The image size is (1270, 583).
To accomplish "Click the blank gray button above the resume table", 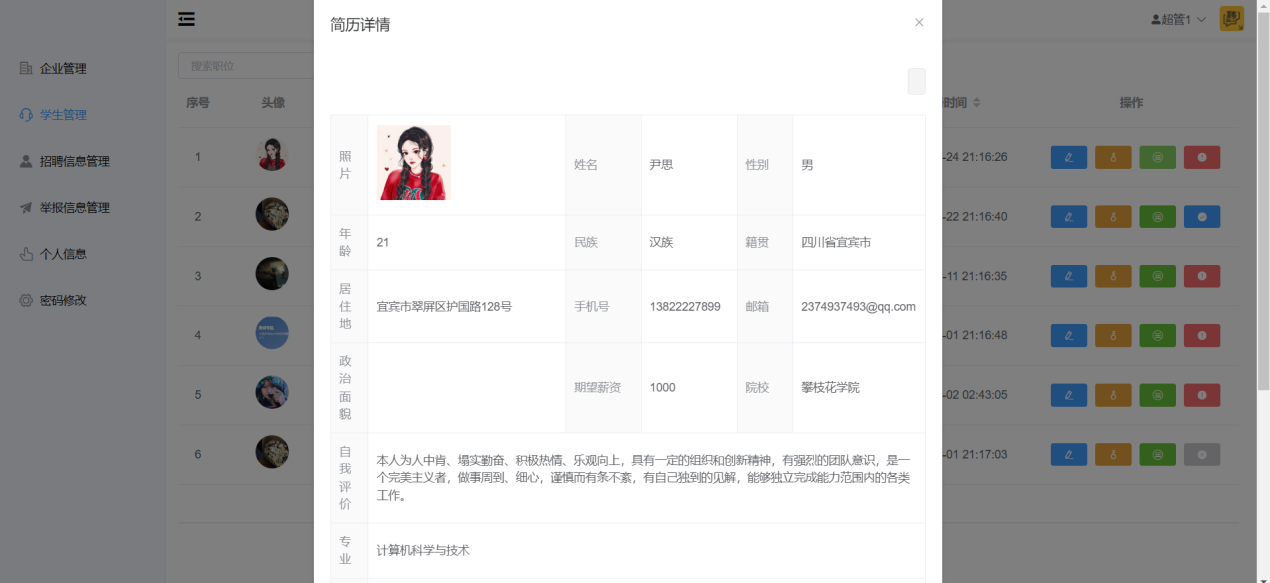I will [x=916, y=81].
